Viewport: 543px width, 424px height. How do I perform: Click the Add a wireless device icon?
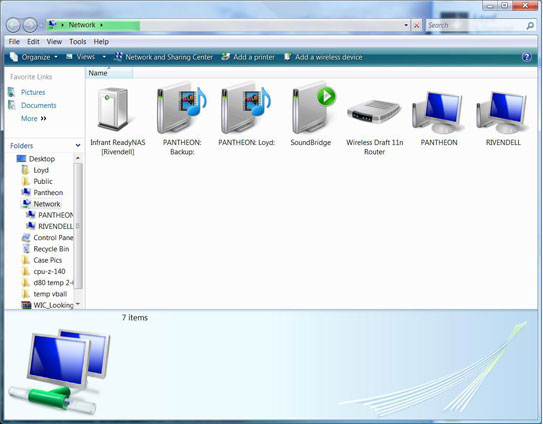pos(287,57)
